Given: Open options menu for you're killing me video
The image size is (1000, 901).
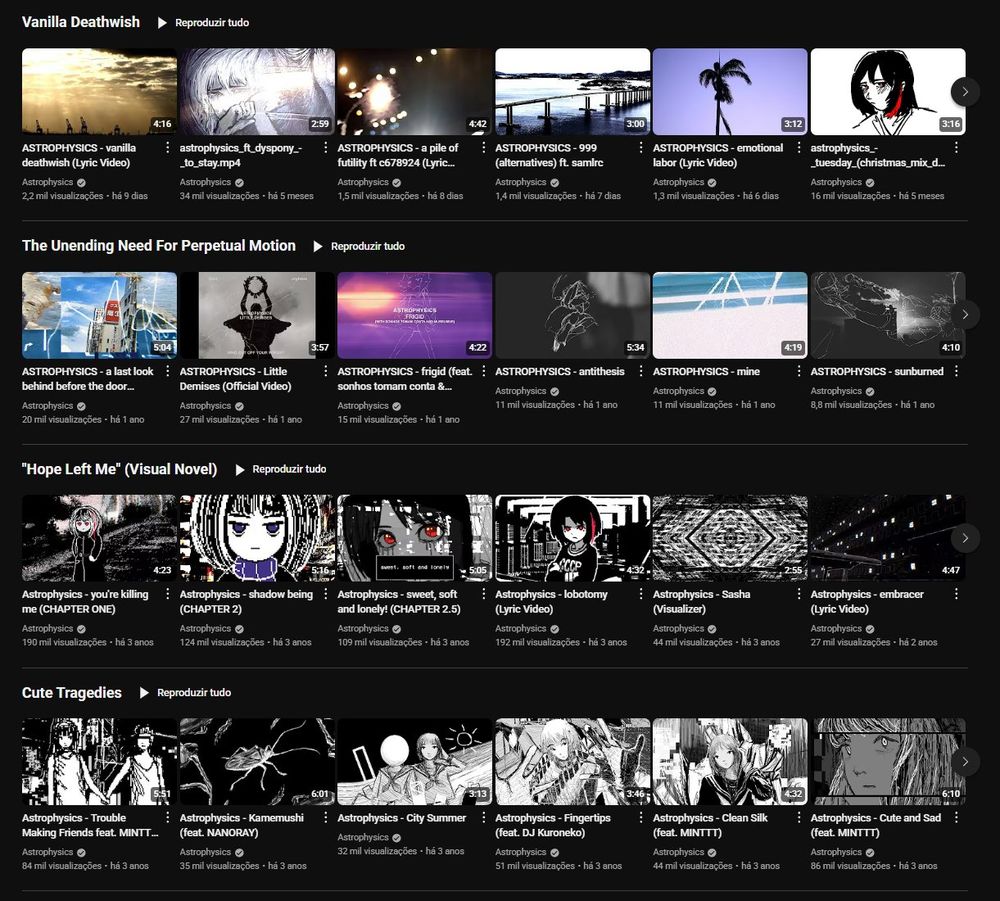Looking at the screenshot, I should click(168, 594).
